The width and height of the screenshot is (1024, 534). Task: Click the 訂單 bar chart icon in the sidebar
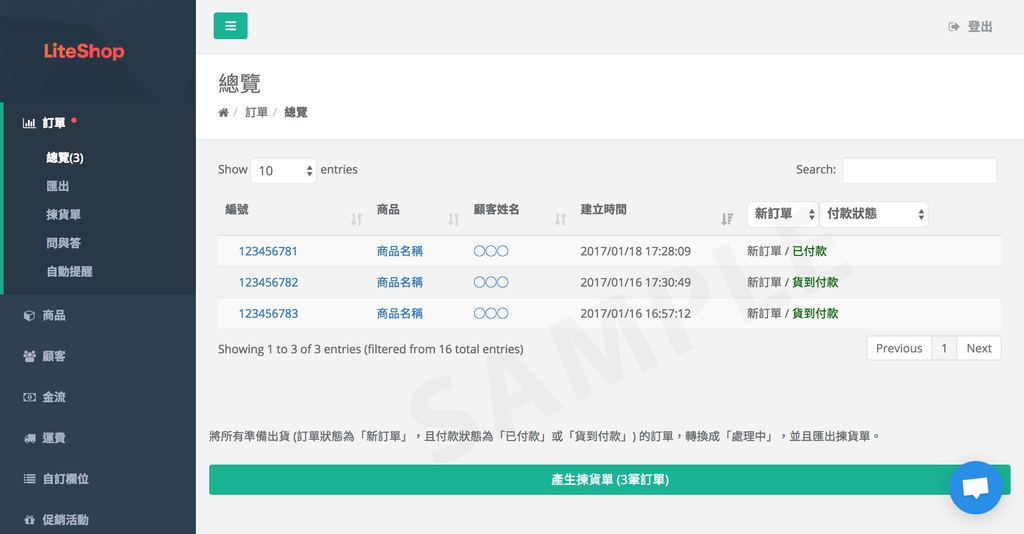point(29,123)
